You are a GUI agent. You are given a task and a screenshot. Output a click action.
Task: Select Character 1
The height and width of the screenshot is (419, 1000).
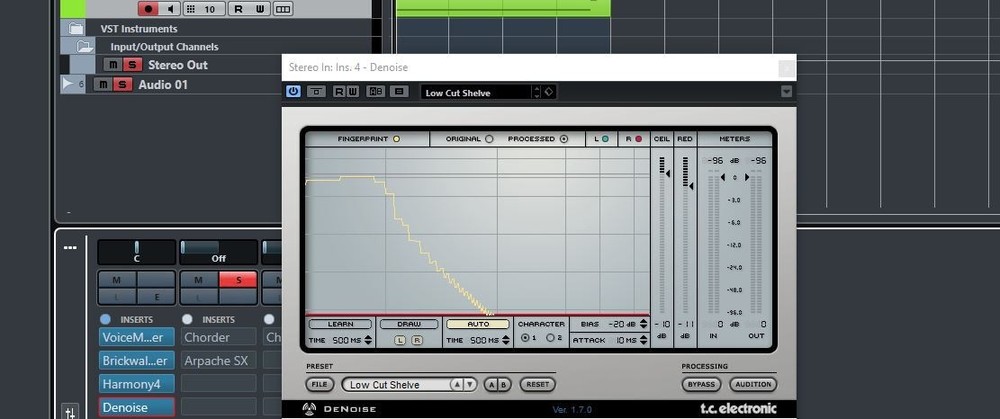click(x=525, y=338)
